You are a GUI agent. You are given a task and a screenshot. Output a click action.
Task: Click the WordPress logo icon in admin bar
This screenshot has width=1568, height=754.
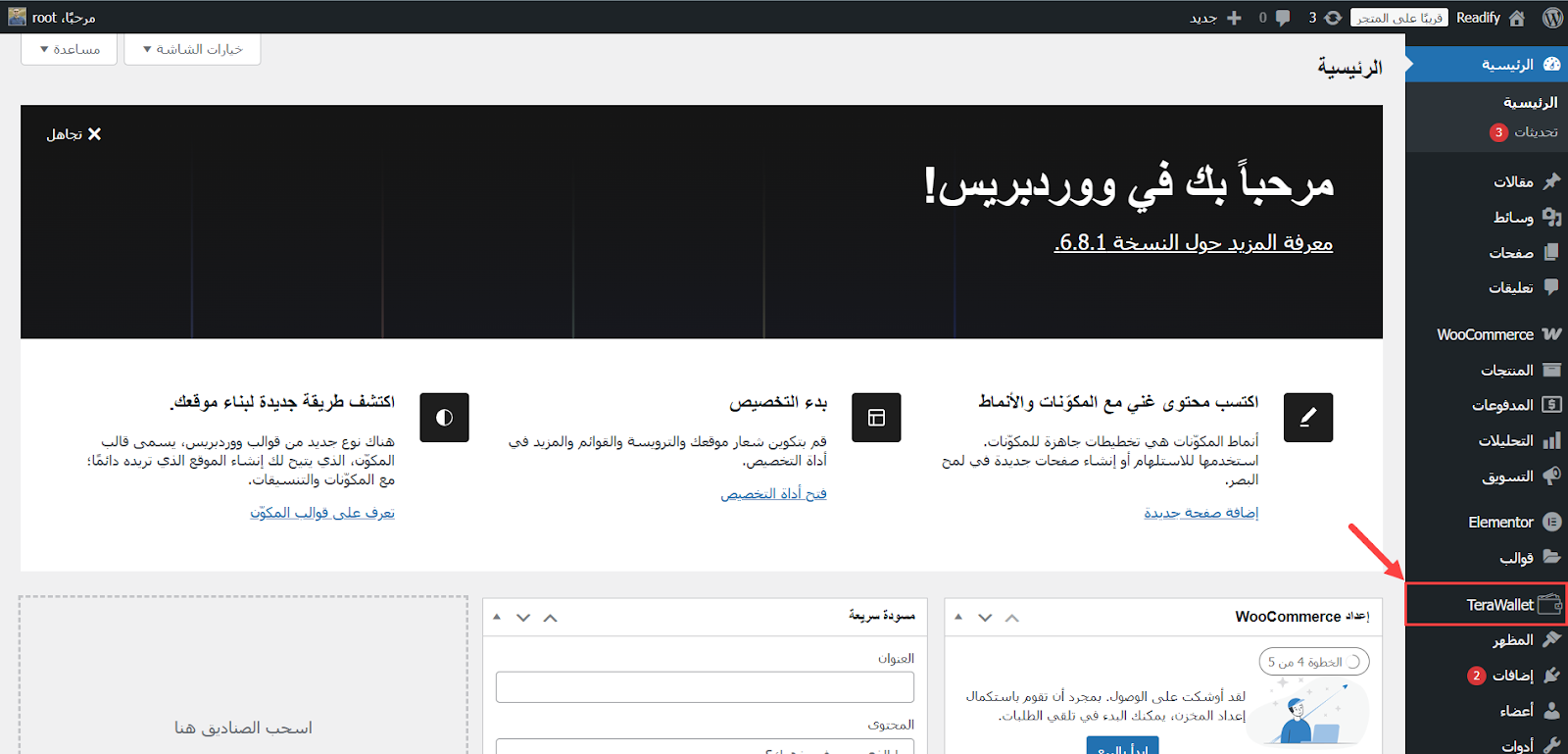pyautogui.click(x=1552, y=18)
